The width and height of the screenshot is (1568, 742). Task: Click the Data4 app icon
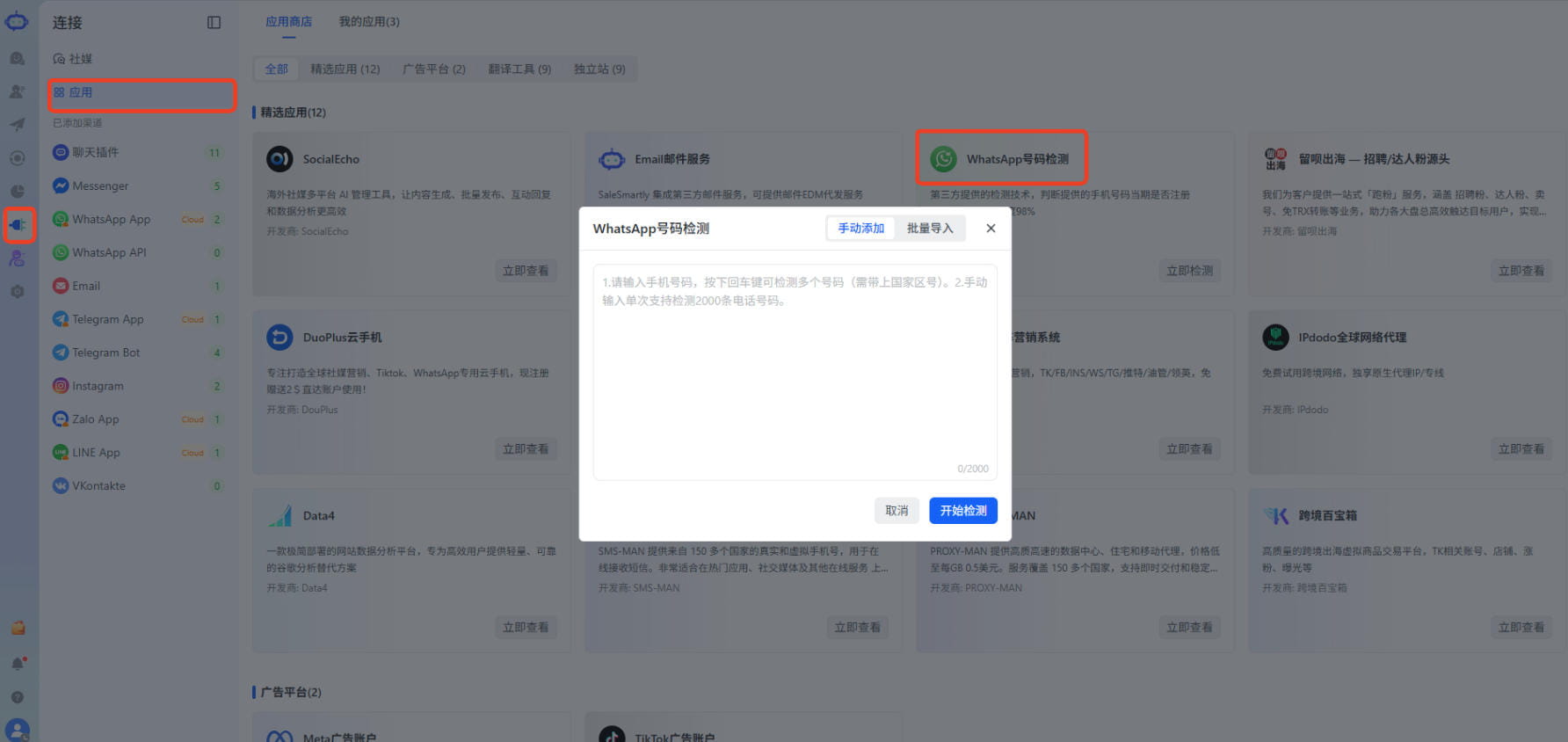[279, 516]
